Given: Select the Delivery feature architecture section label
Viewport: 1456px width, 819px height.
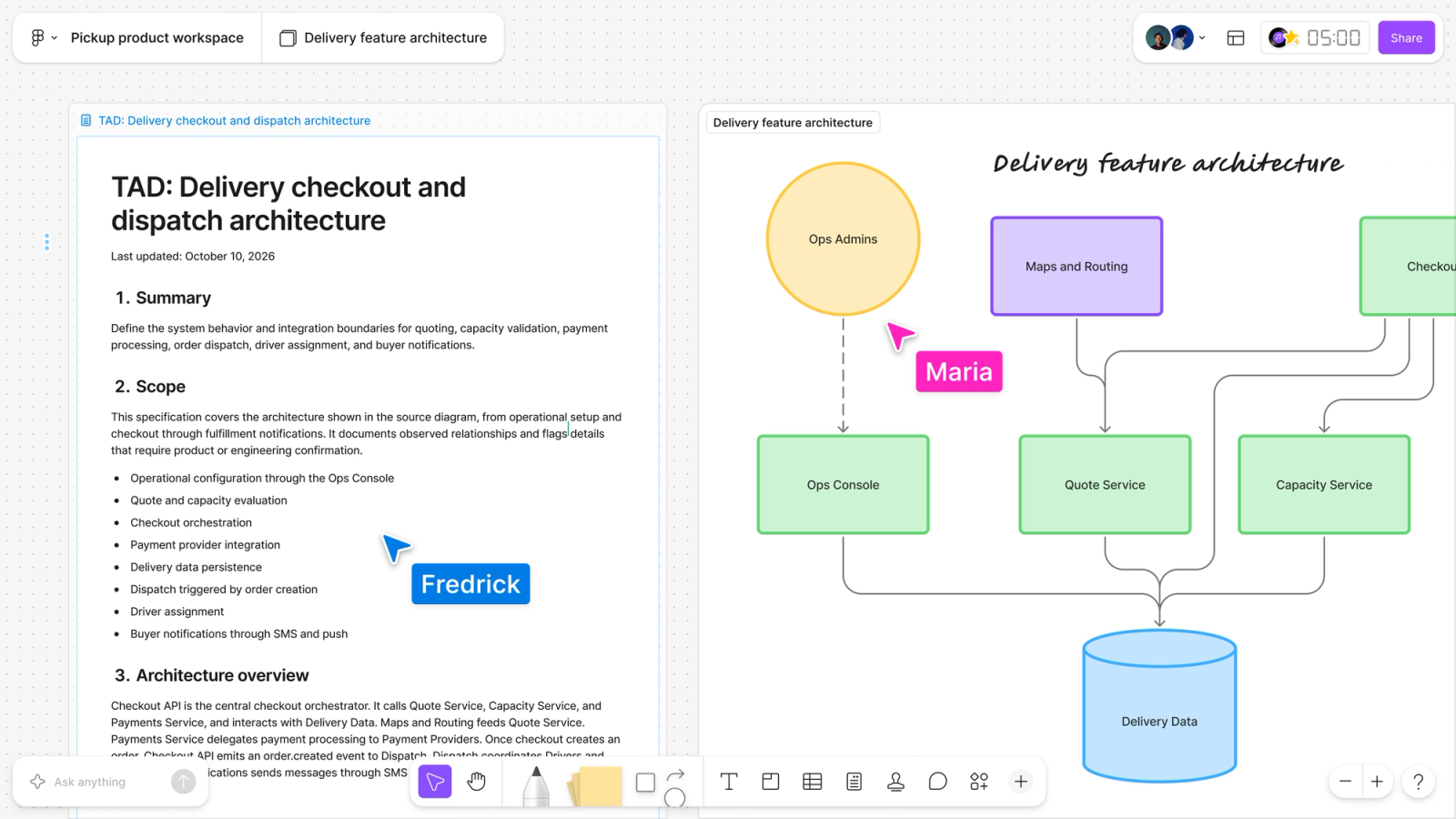Looking at the screenshot, I should [793, 123].
